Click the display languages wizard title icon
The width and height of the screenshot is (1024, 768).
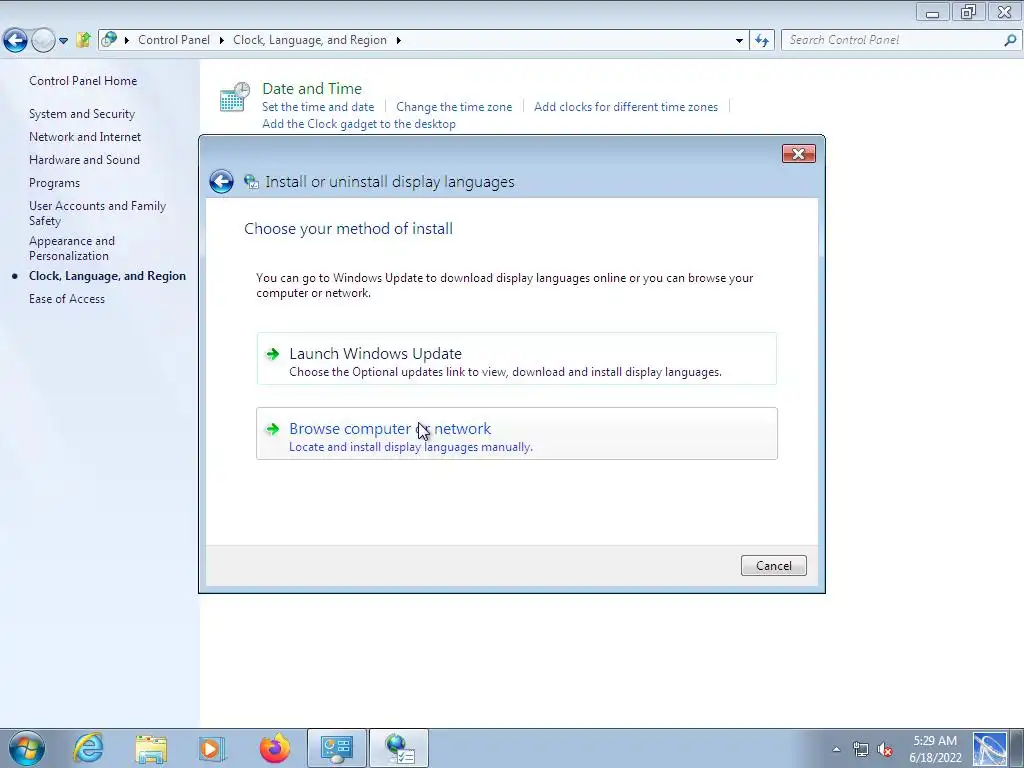tap(251, 182)
